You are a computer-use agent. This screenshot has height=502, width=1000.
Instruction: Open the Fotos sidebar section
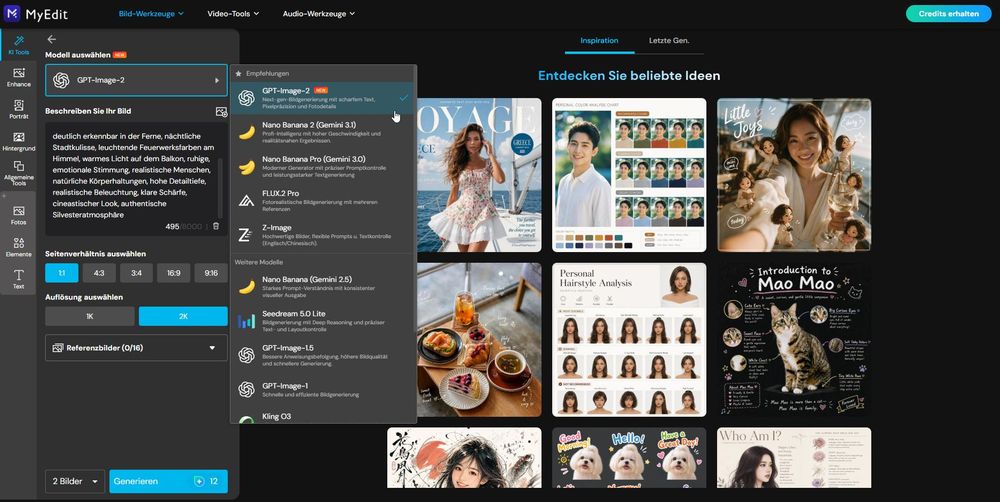[x=18, y=216]
